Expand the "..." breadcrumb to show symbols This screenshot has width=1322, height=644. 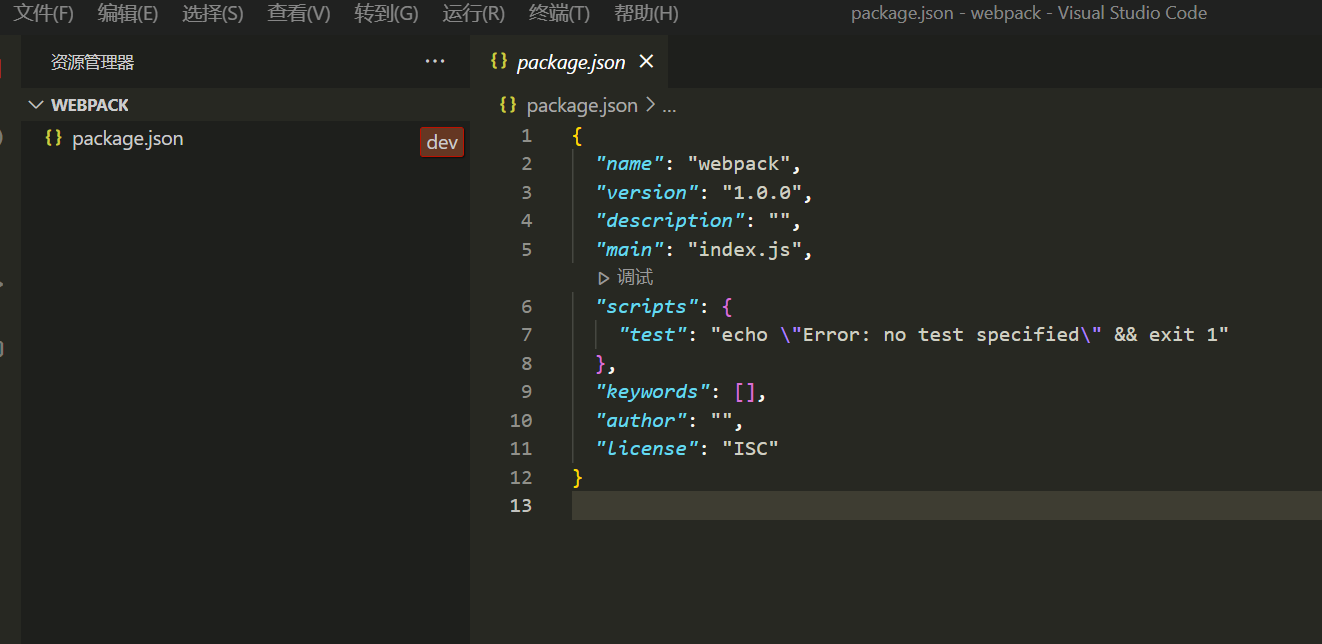pos(668,104)
